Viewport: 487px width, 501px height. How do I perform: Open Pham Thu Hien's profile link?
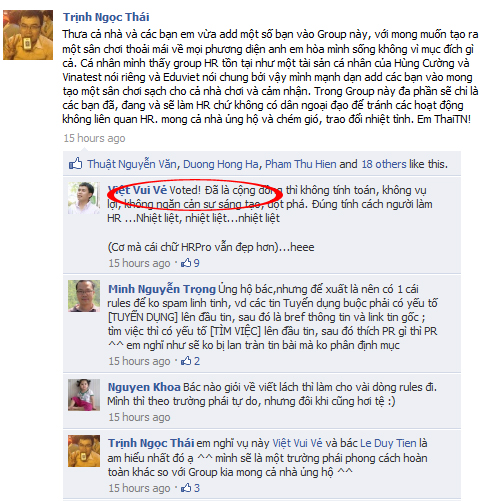(301, 164)
